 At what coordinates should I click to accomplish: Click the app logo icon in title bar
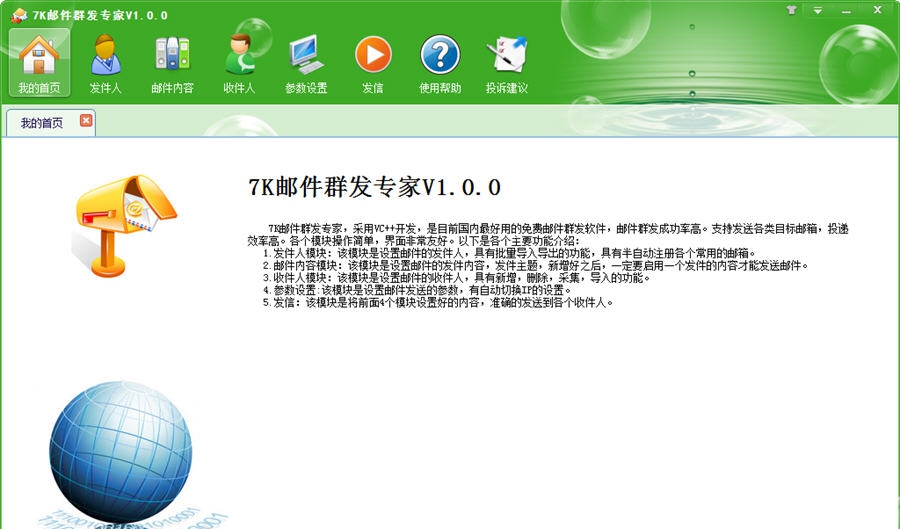click(19, 15)
